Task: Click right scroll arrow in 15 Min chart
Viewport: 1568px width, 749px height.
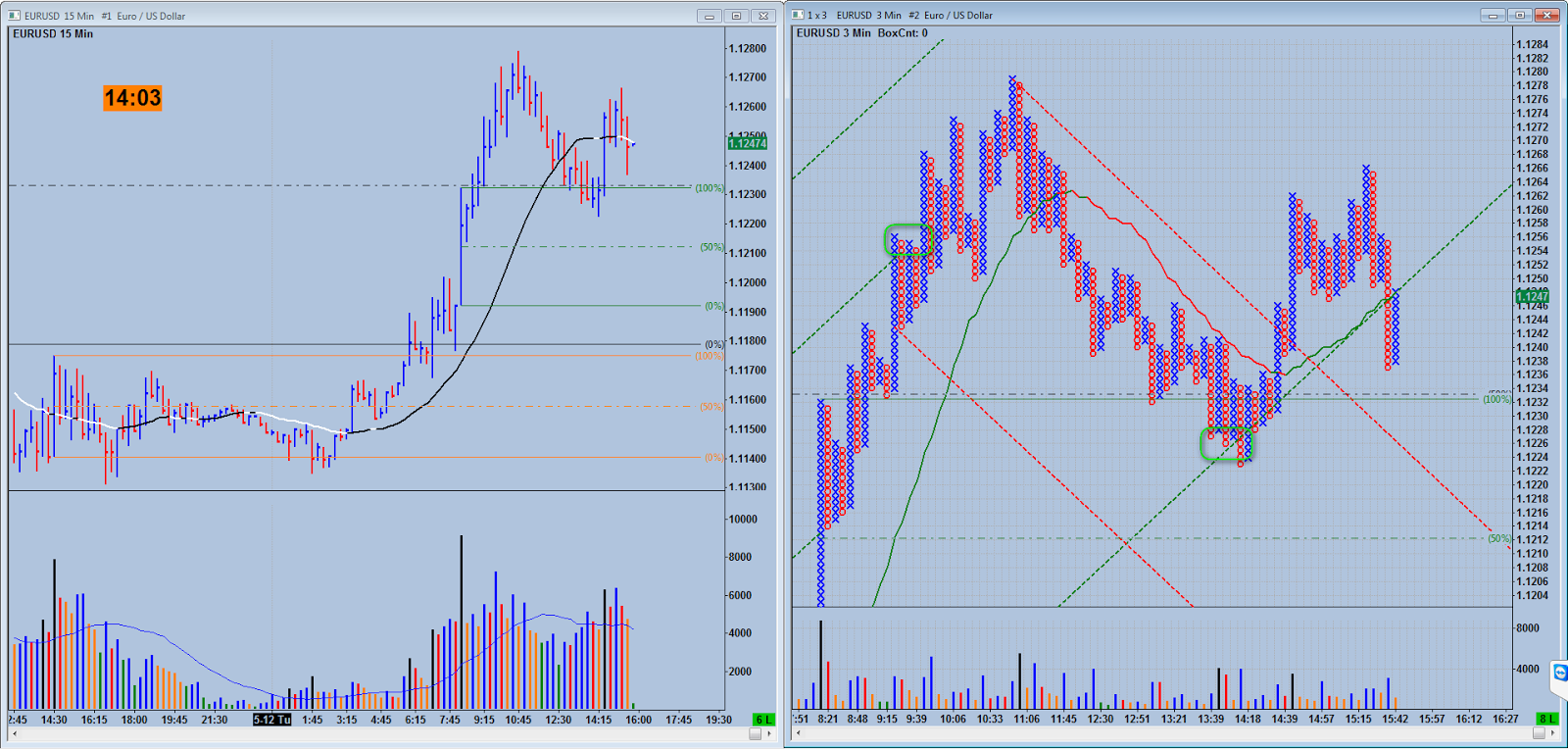Action: point(768,733)
